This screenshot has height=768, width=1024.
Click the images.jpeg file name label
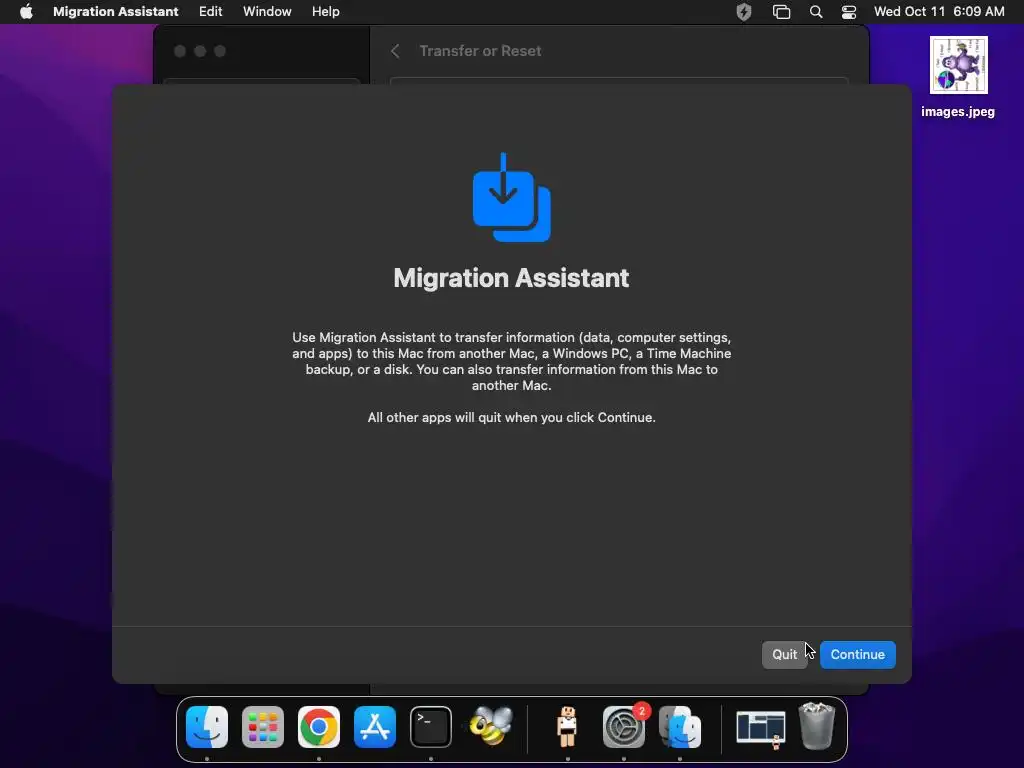click(958, 112)
